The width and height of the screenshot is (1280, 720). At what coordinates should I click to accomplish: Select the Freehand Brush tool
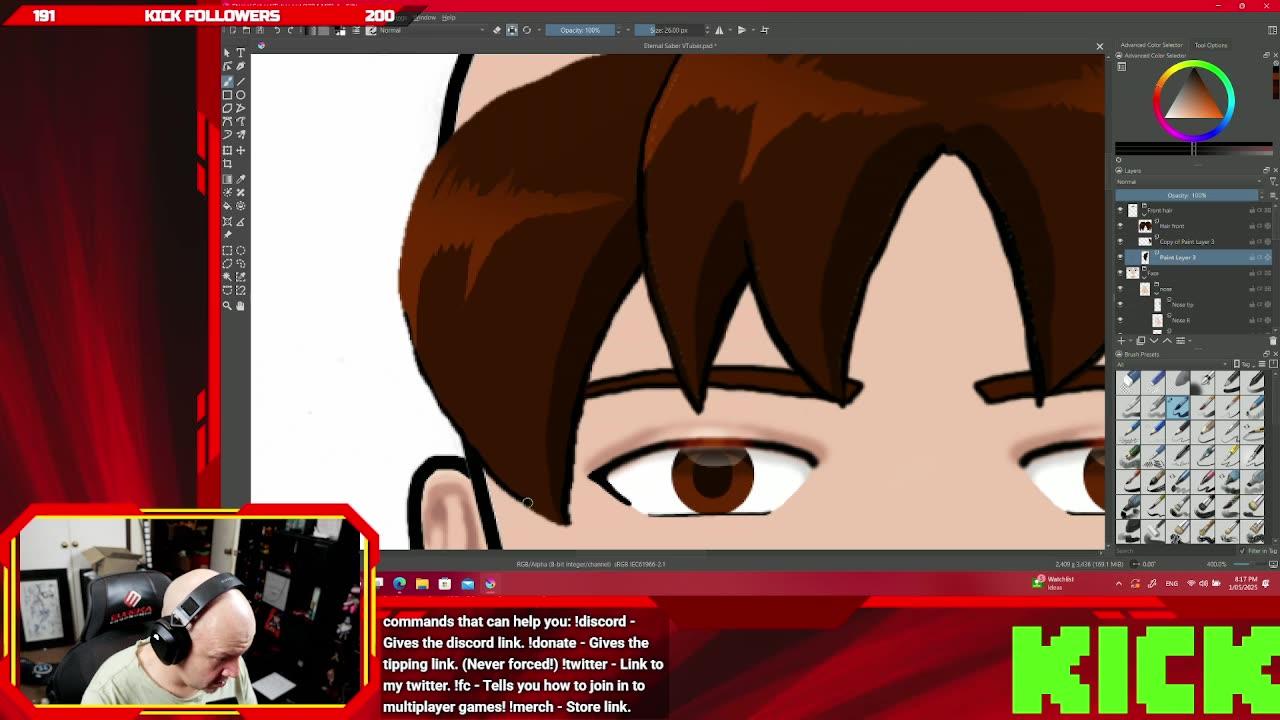pos(227,81)
